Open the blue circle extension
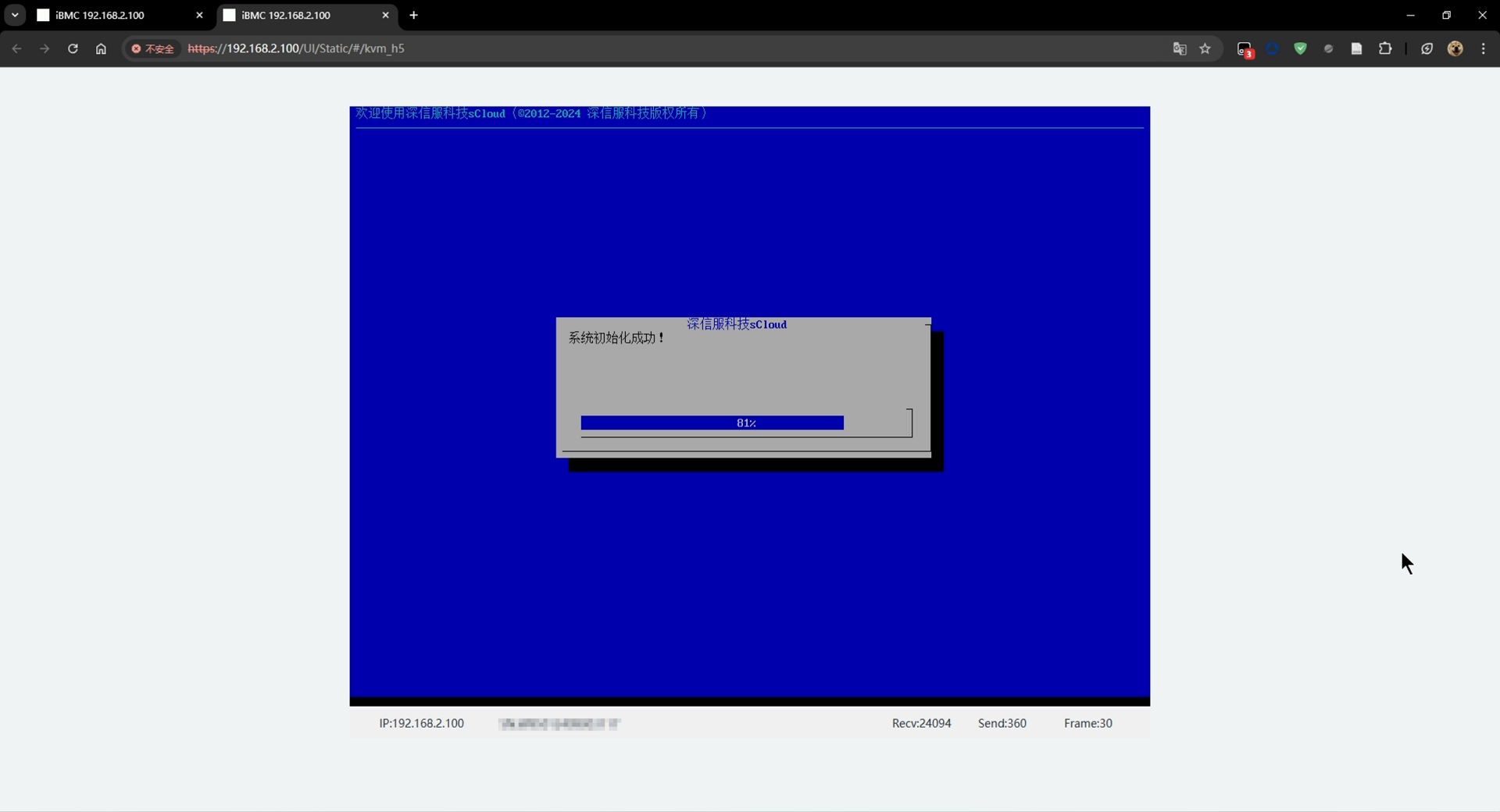The height and width of the screenshot is (812, 1500). pos(1273,48)
